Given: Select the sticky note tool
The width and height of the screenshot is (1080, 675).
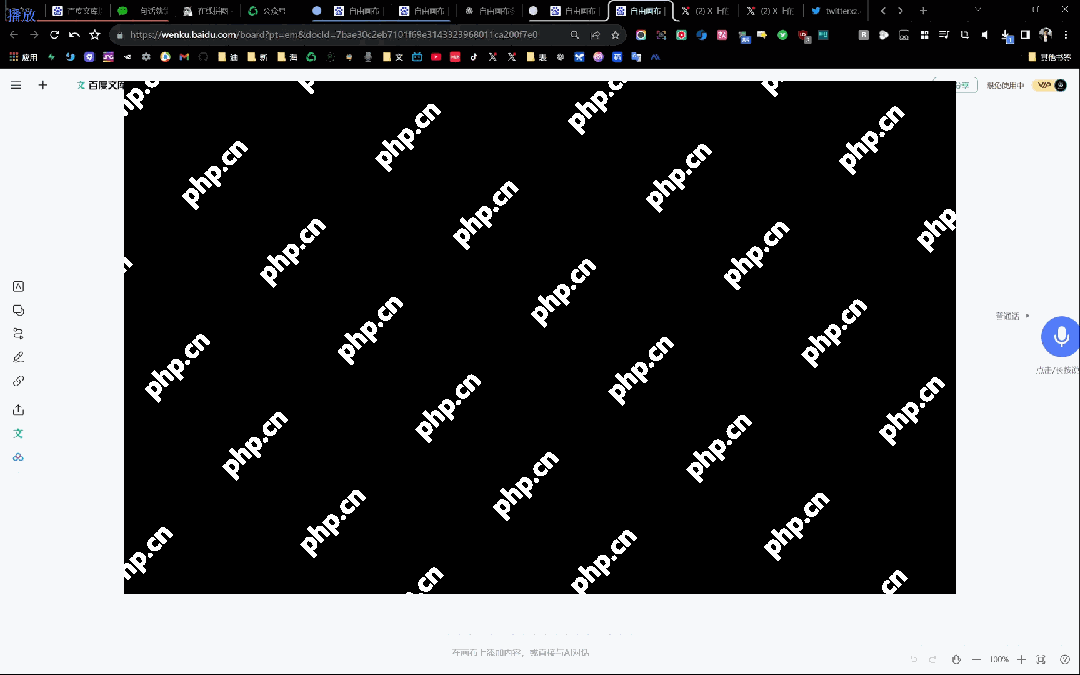Looking at the screenshot, I should [x=18, y=310].
